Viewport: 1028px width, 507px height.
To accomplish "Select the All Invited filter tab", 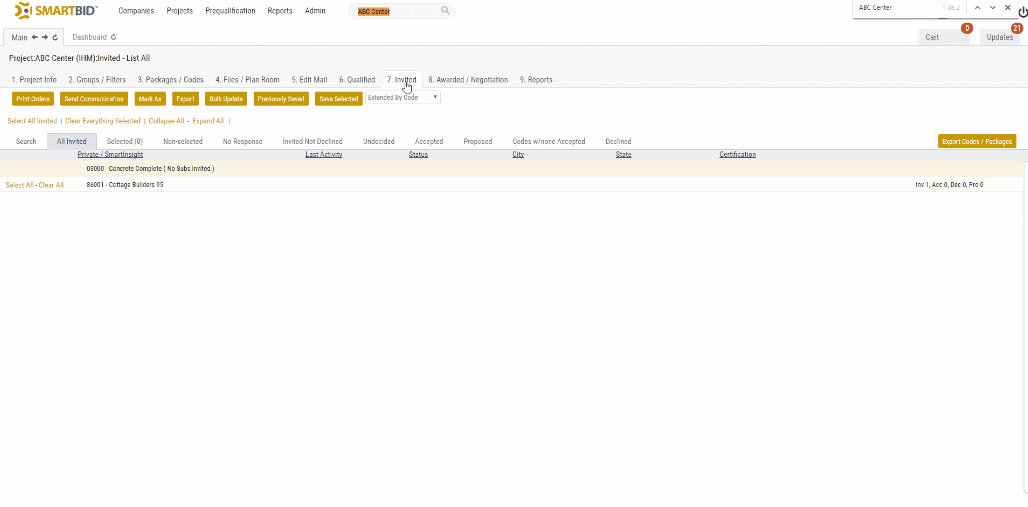I will pyautogui.click(x=71, y=141).
